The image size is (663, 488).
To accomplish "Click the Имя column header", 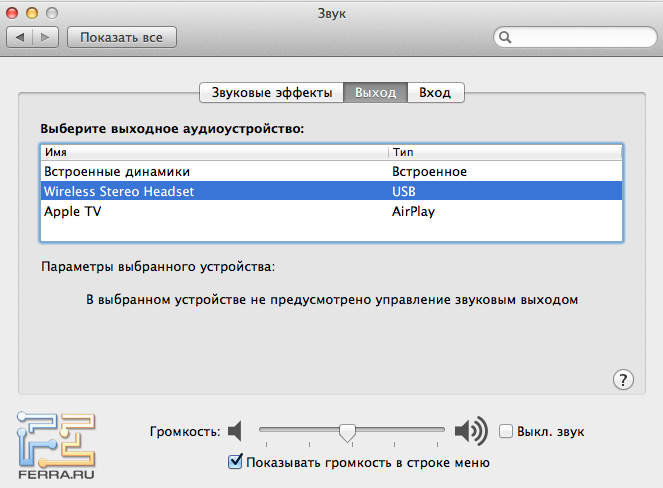I will 215,152.
